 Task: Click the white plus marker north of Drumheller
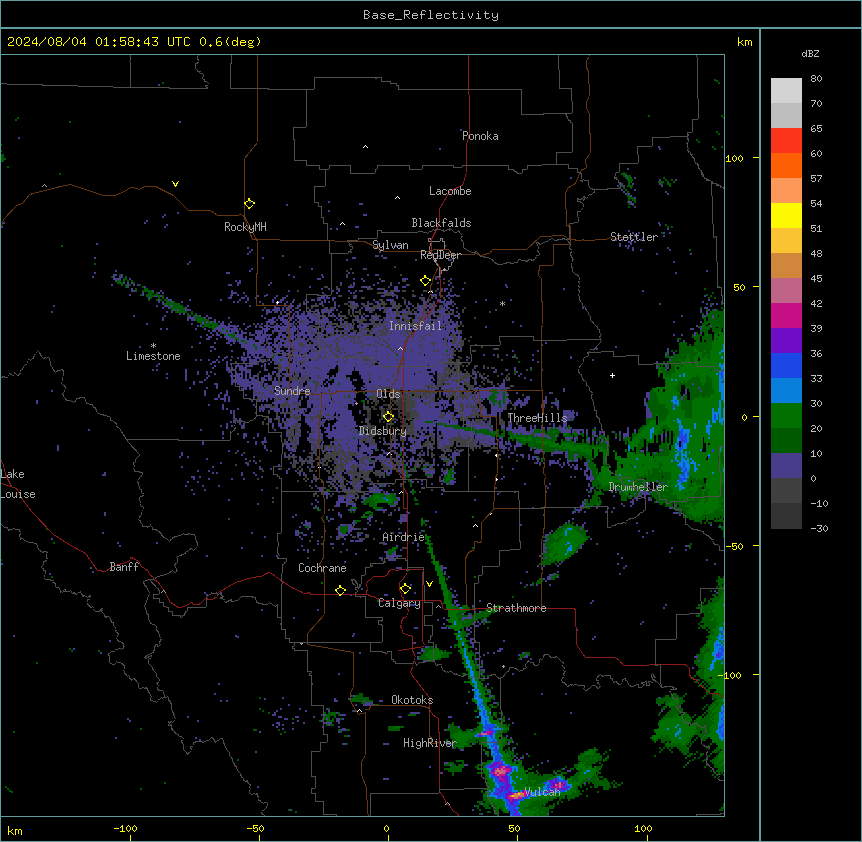click(x=612, y=375)
